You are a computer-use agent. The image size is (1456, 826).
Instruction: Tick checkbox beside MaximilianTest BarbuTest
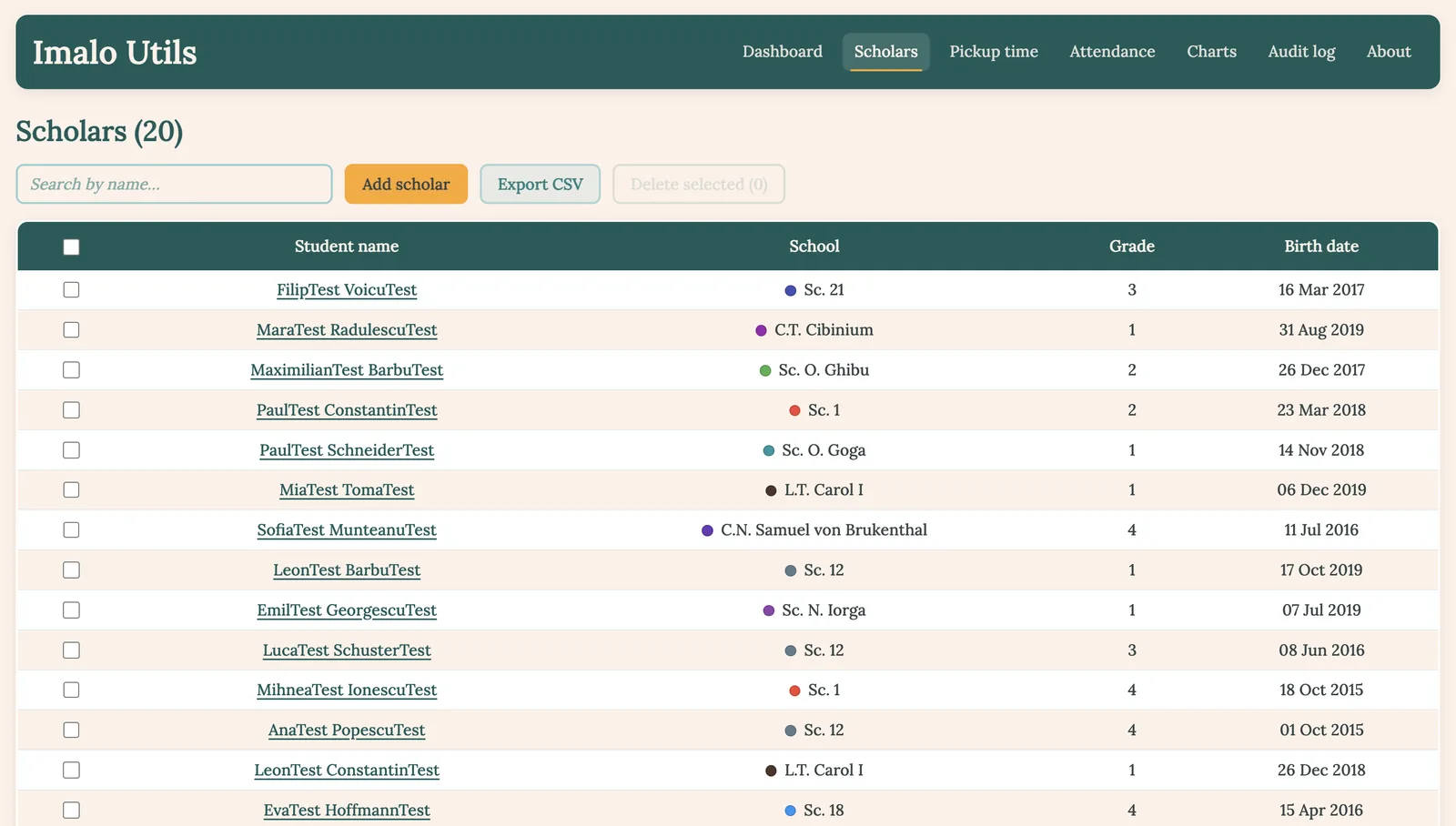(71, 369)
